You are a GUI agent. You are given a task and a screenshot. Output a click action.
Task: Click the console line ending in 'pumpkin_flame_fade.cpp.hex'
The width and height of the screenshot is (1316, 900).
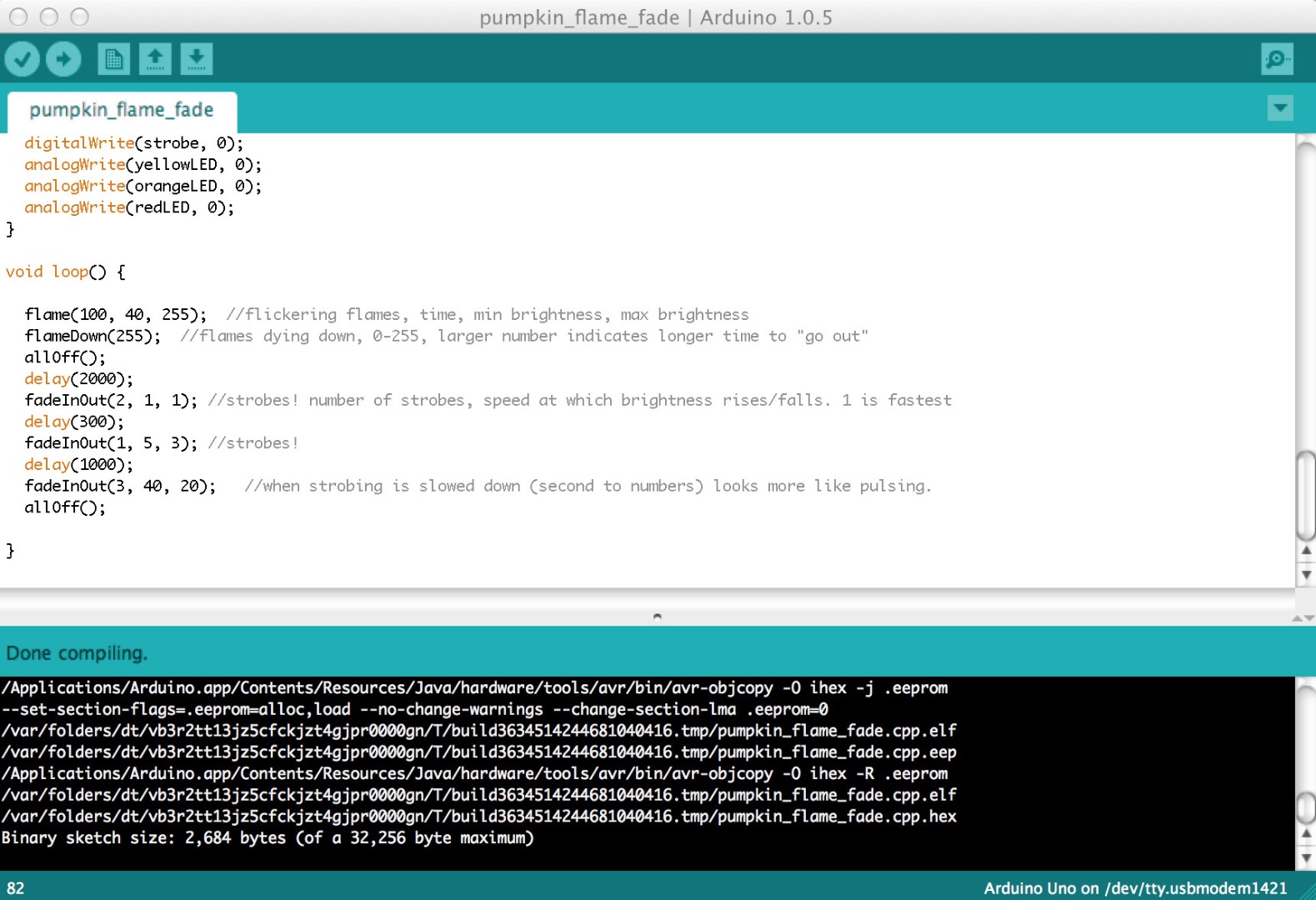tap(479, 817)
